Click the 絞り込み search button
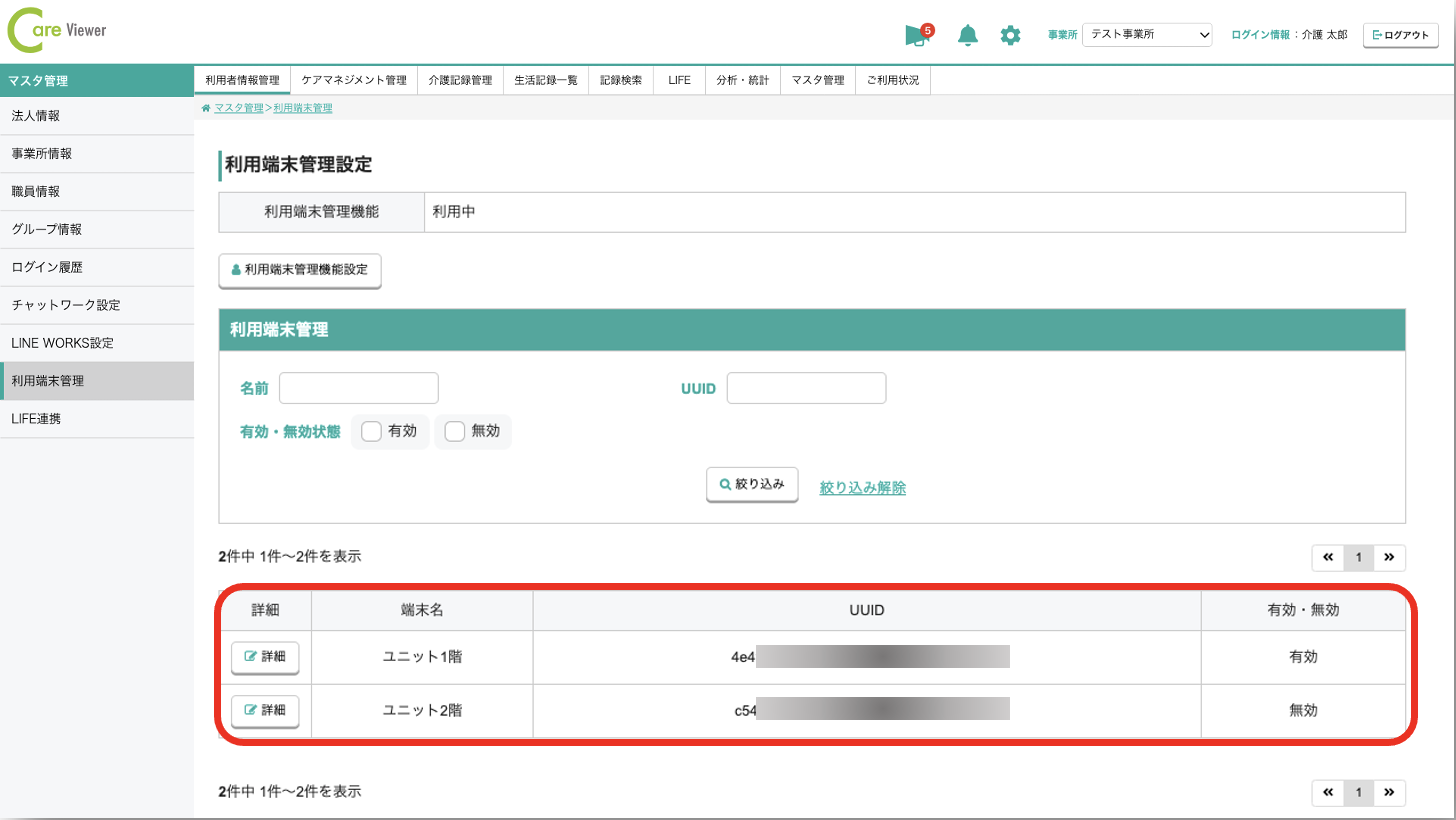 pos(752,484)
